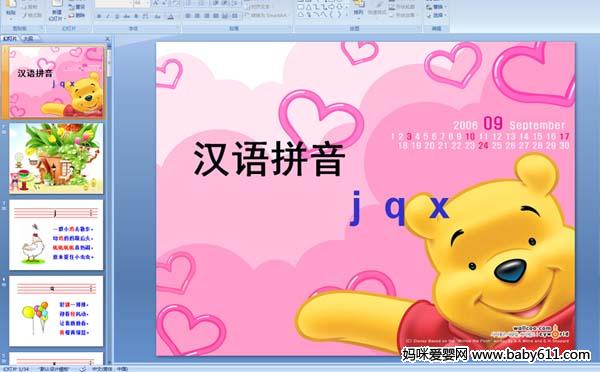Select slide 1 thumbnail with Pooh bear
The height and width of the screenshot is (372, 600).
pyautogui.click(x=56, y=82)
